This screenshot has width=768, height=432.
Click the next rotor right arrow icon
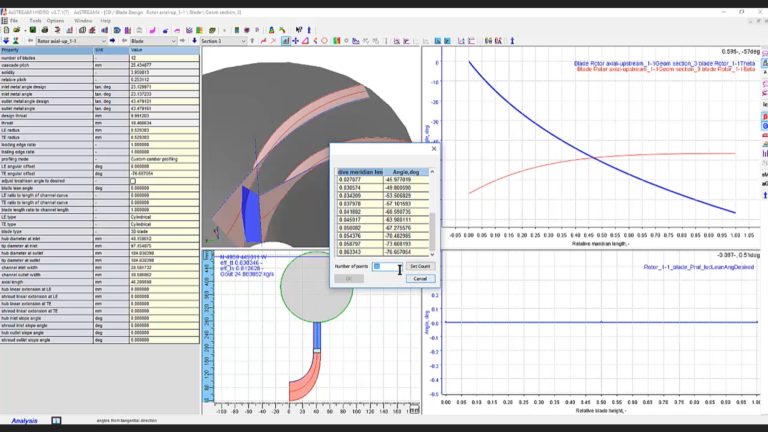tap(113, 41)
